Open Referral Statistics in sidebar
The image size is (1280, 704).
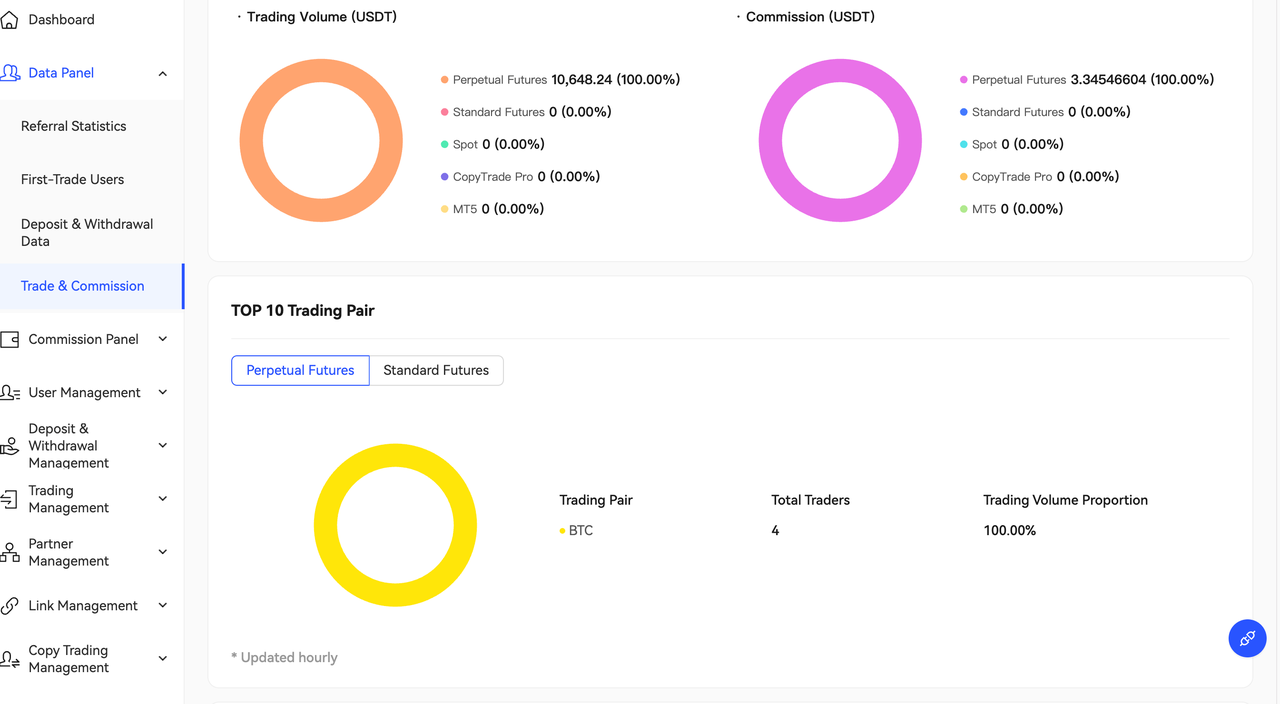click(74, 126)
